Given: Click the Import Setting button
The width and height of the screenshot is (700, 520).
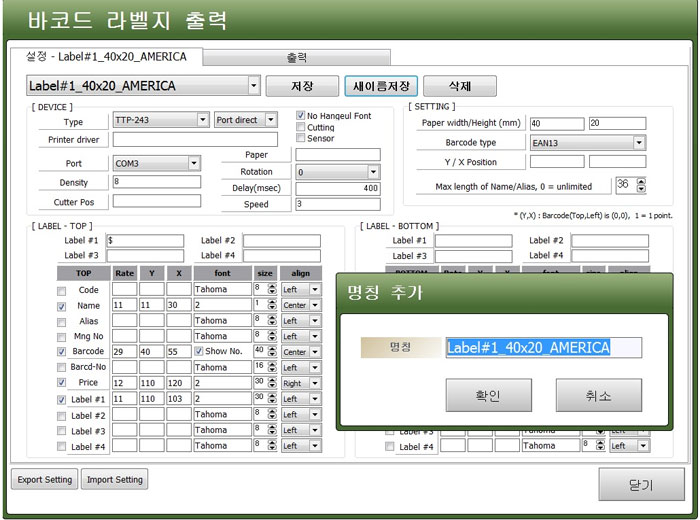Looking at the screenshot, I should [x=115, y=479].
